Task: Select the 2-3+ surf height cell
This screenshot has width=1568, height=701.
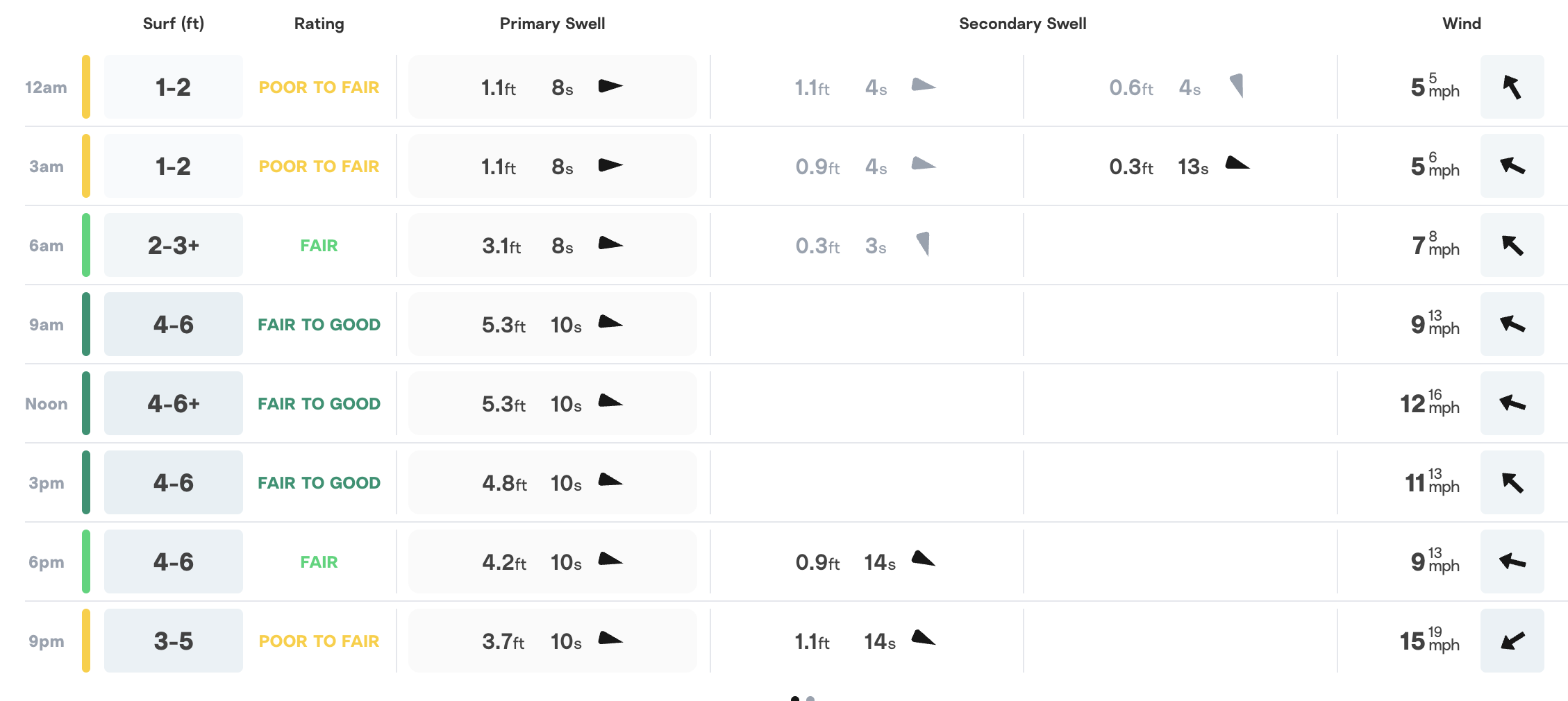Action: tap(174, 246)
